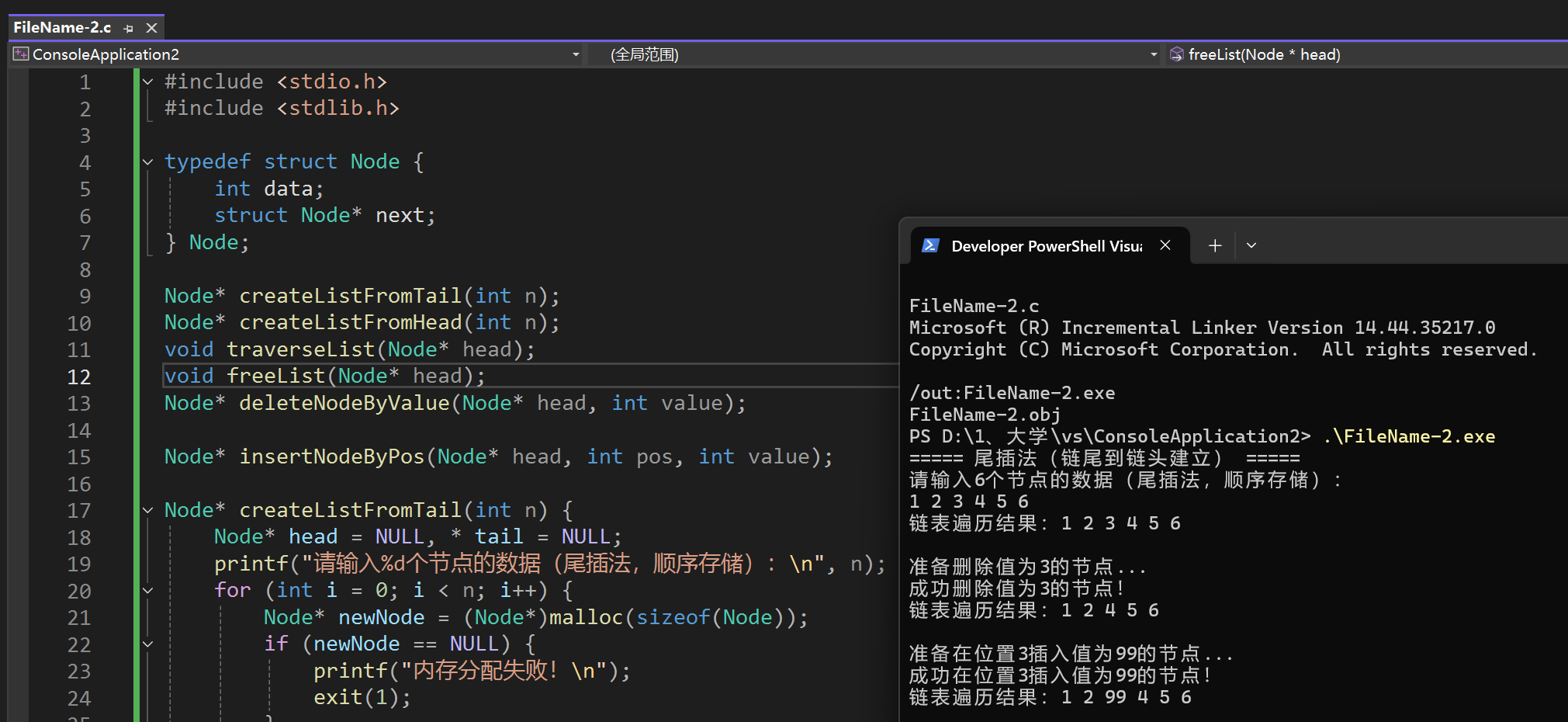Open the global scope (全局范围) dropdown
Viewport: 1568px width, 722px height.
coord(1154,54)
